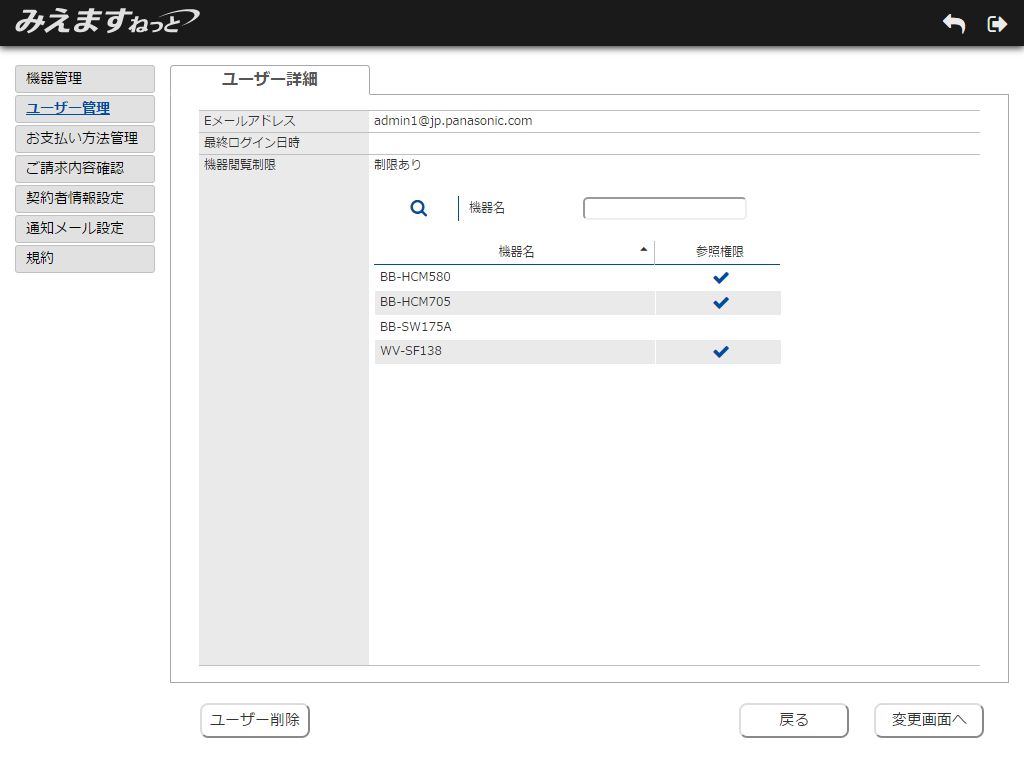Viewport: 1024px width, 768px height.
Task: Toggle the BB-HCM580 permission checkmark
Action: [x=720, y=277]
